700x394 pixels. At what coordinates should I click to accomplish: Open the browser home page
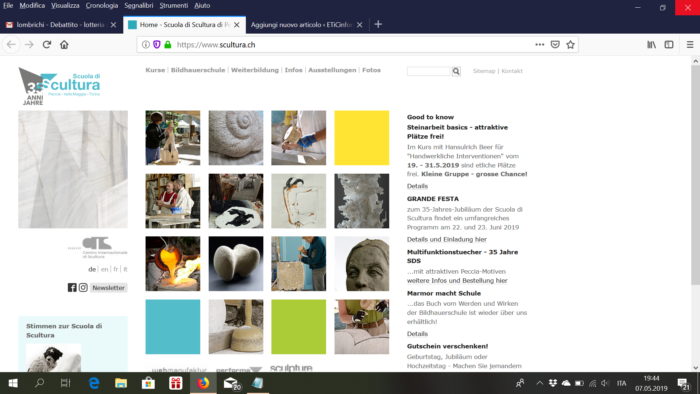[64, 45]
